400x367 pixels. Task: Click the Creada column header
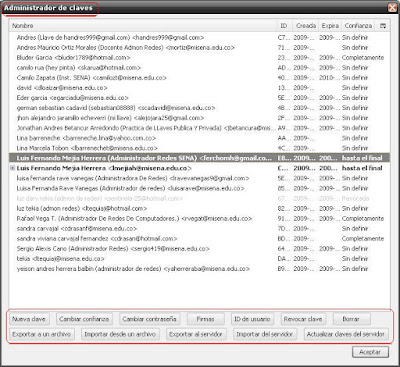(x=306, y=26)
